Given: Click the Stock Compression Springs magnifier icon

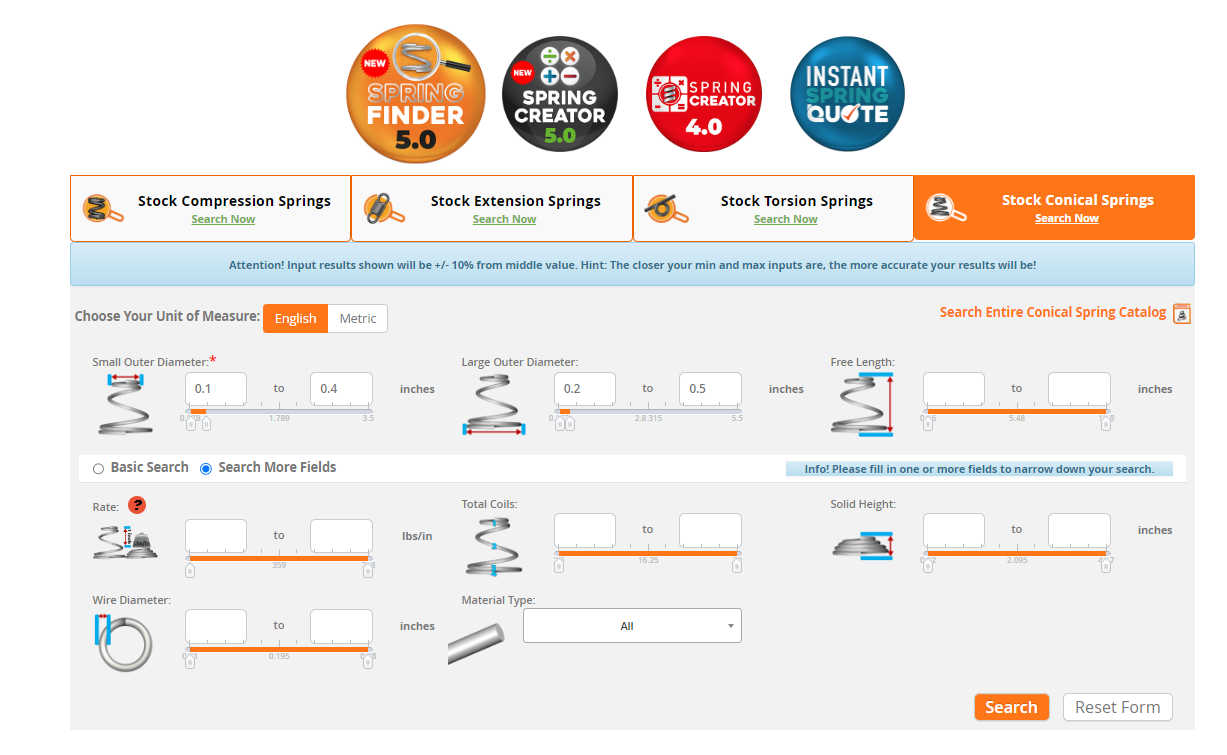Looking at the screenshot, I should coord(103,208).
